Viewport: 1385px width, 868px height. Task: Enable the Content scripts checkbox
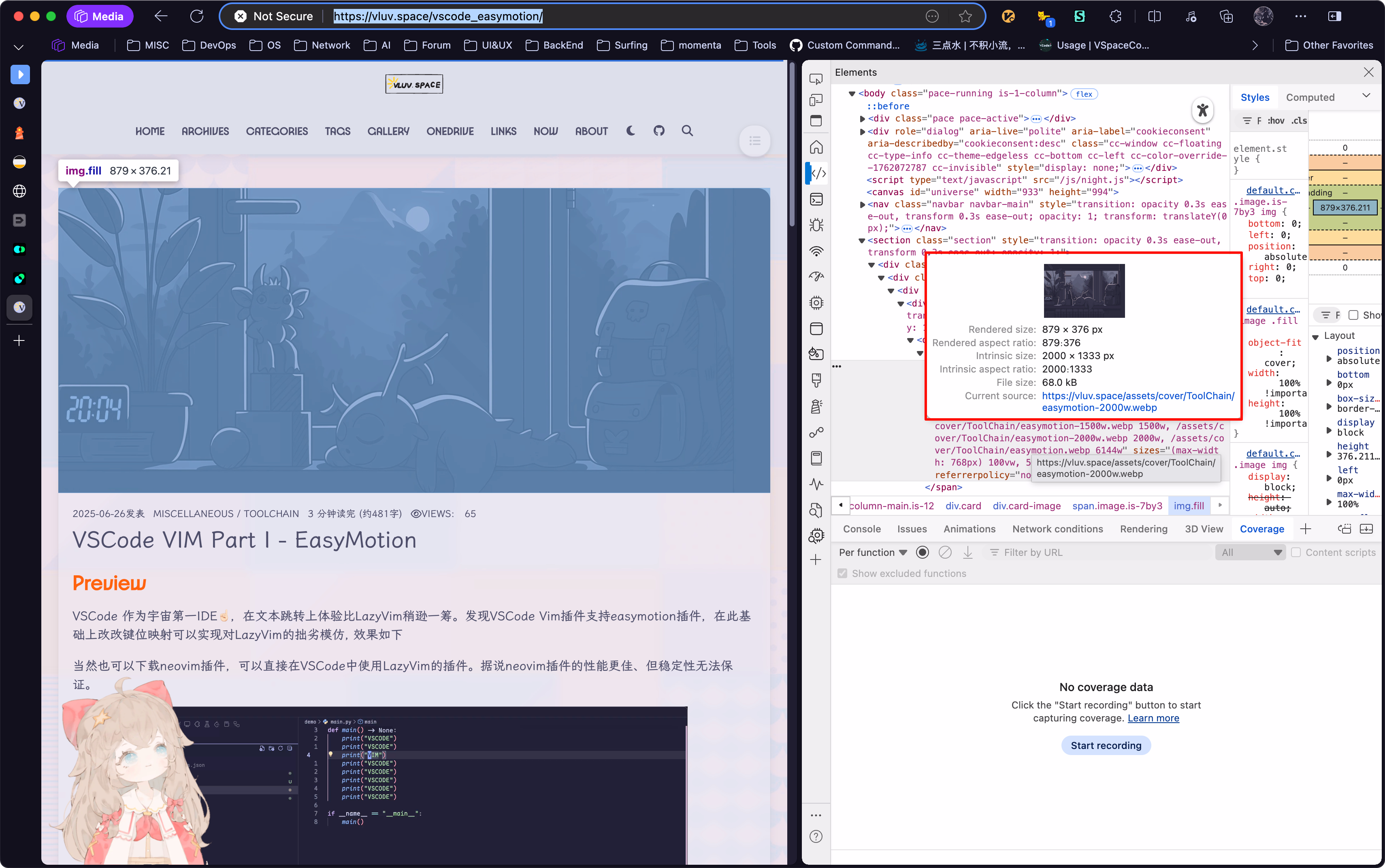click(1296, 552)
